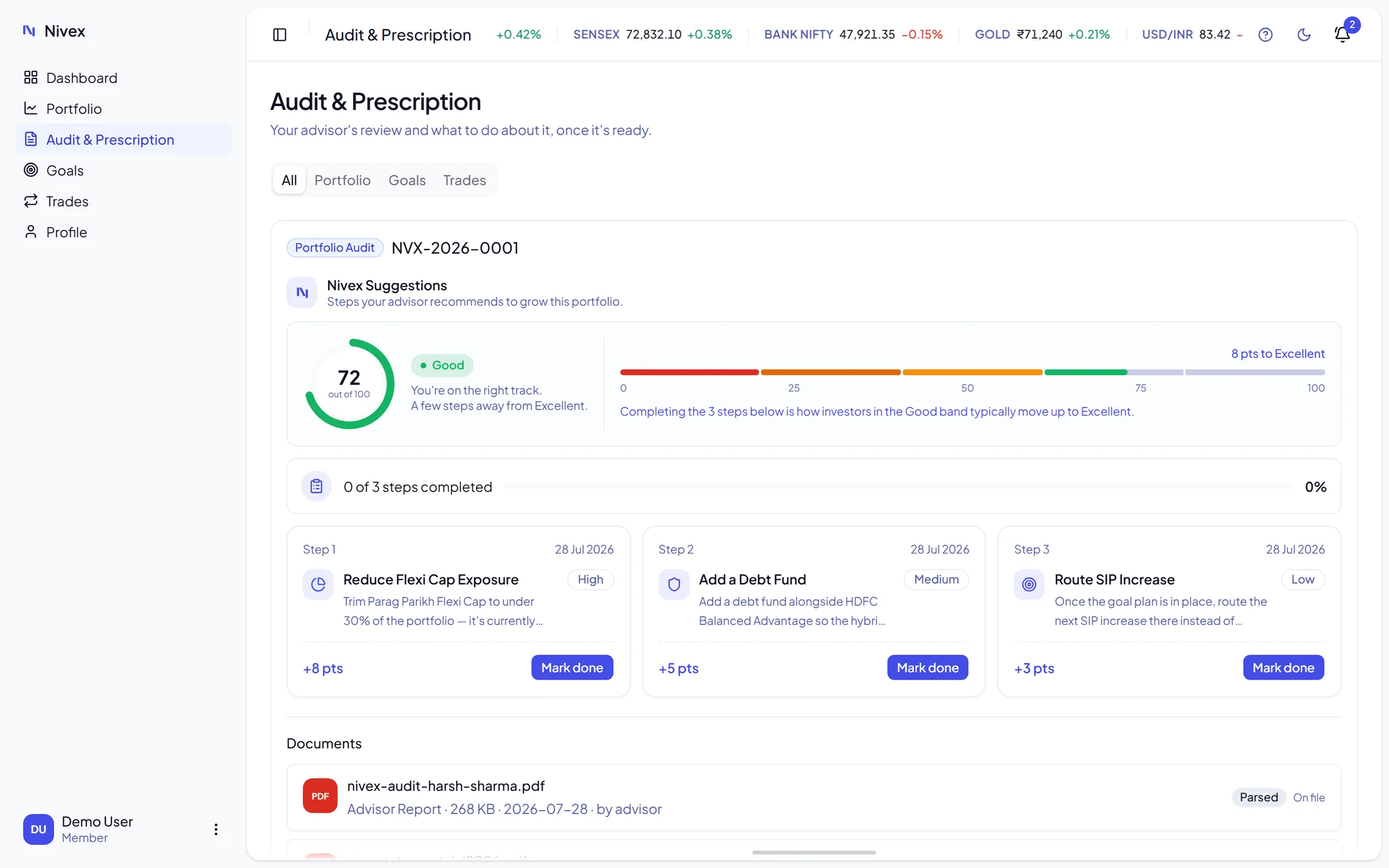Image resolution: width=1389 pixels, height=868 pixels.
Task: Click the Profile person icon
Action: [31, 232]
